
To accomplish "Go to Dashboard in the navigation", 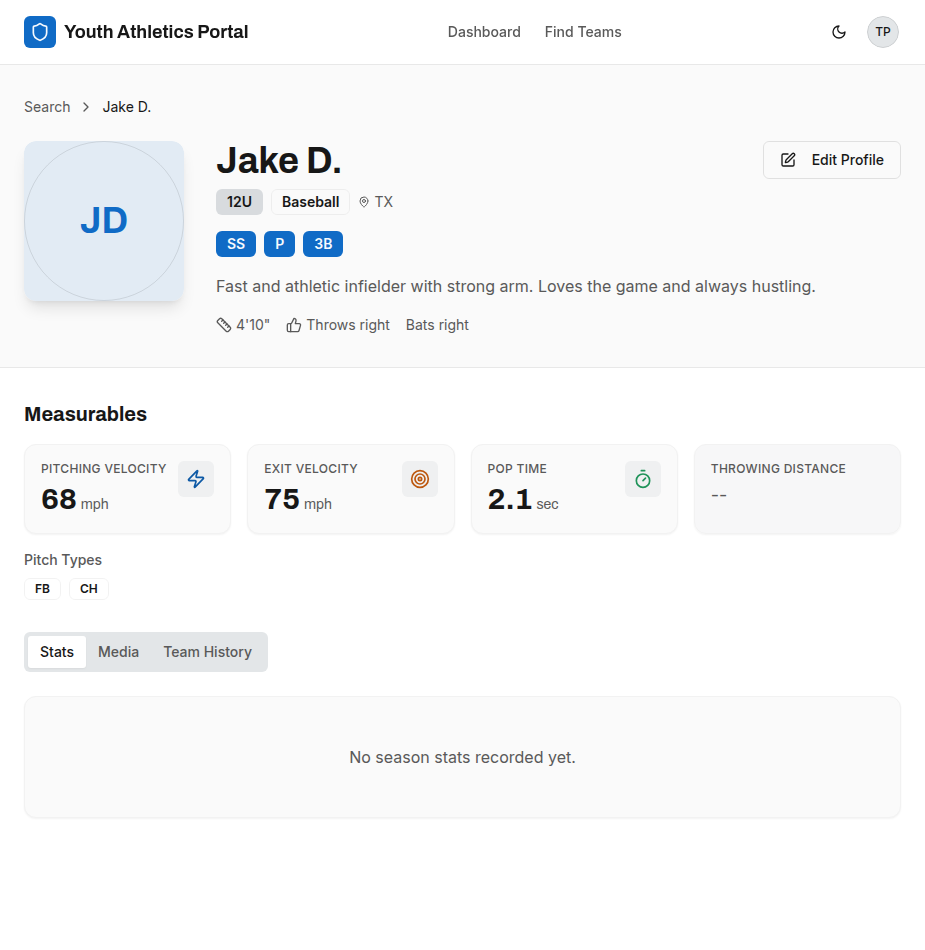I will 484,32.
